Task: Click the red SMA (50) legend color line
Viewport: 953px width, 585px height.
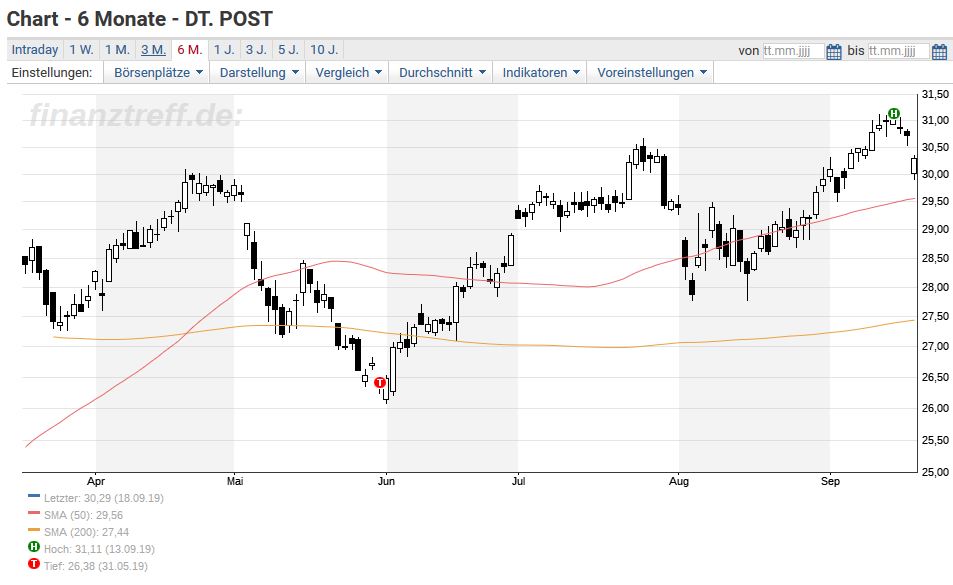Action: coord(34,513)
